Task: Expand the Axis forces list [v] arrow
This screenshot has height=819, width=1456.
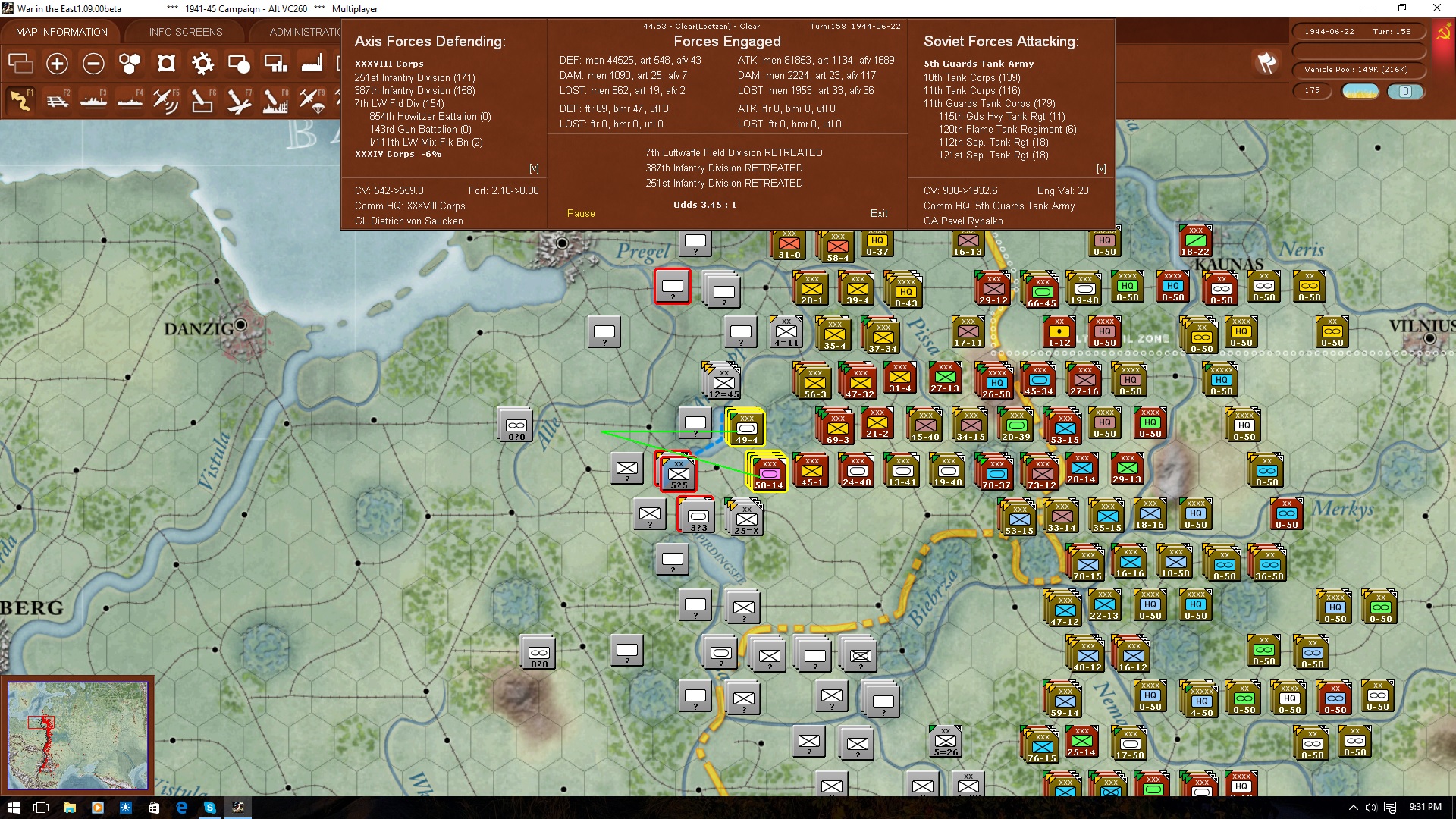Action: pyautogui.click(x=534, y=168)
